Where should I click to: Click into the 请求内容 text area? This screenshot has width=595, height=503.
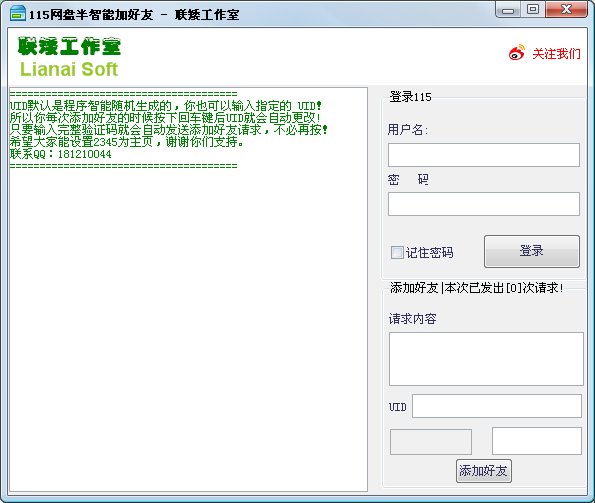(x=486, y=359)
